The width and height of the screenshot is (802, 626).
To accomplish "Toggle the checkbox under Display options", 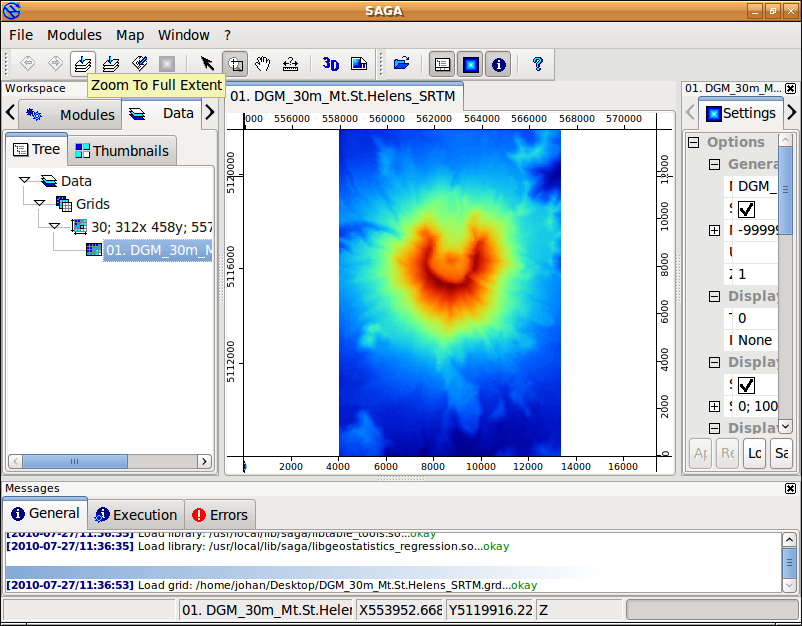I will 746,384.
